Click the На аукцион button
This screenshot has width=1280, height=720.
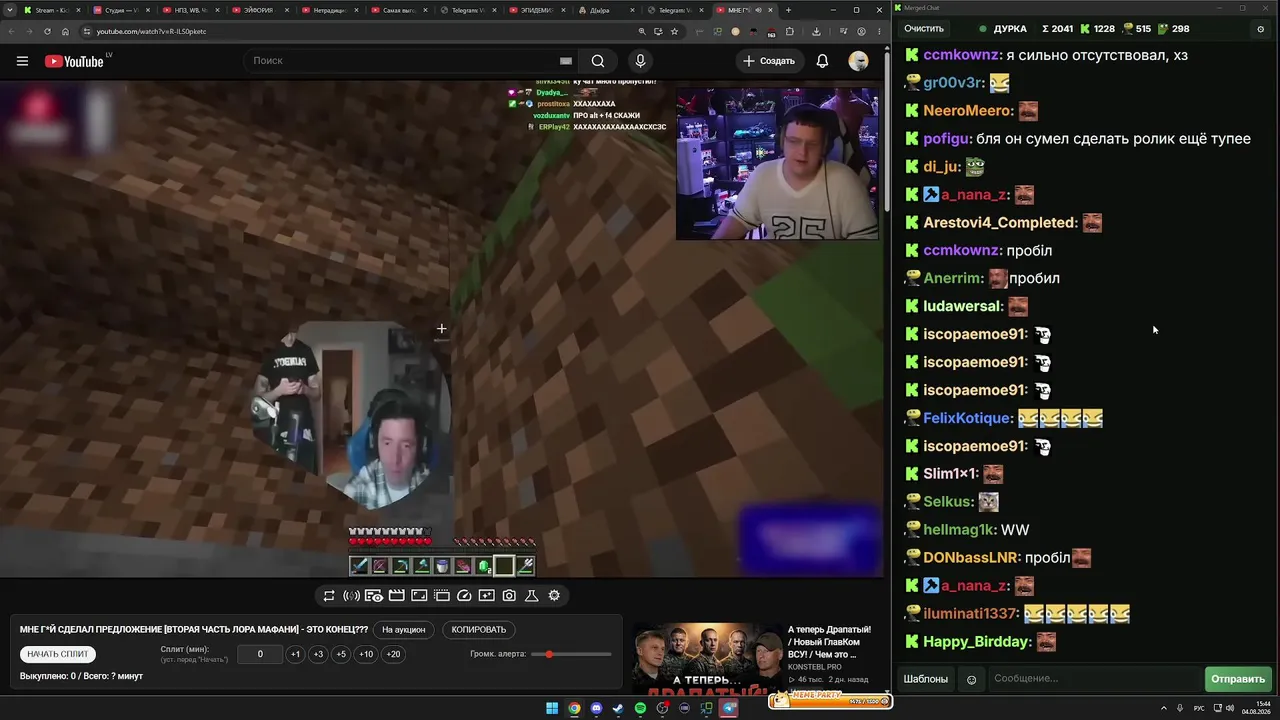click(x=404, y=630)
